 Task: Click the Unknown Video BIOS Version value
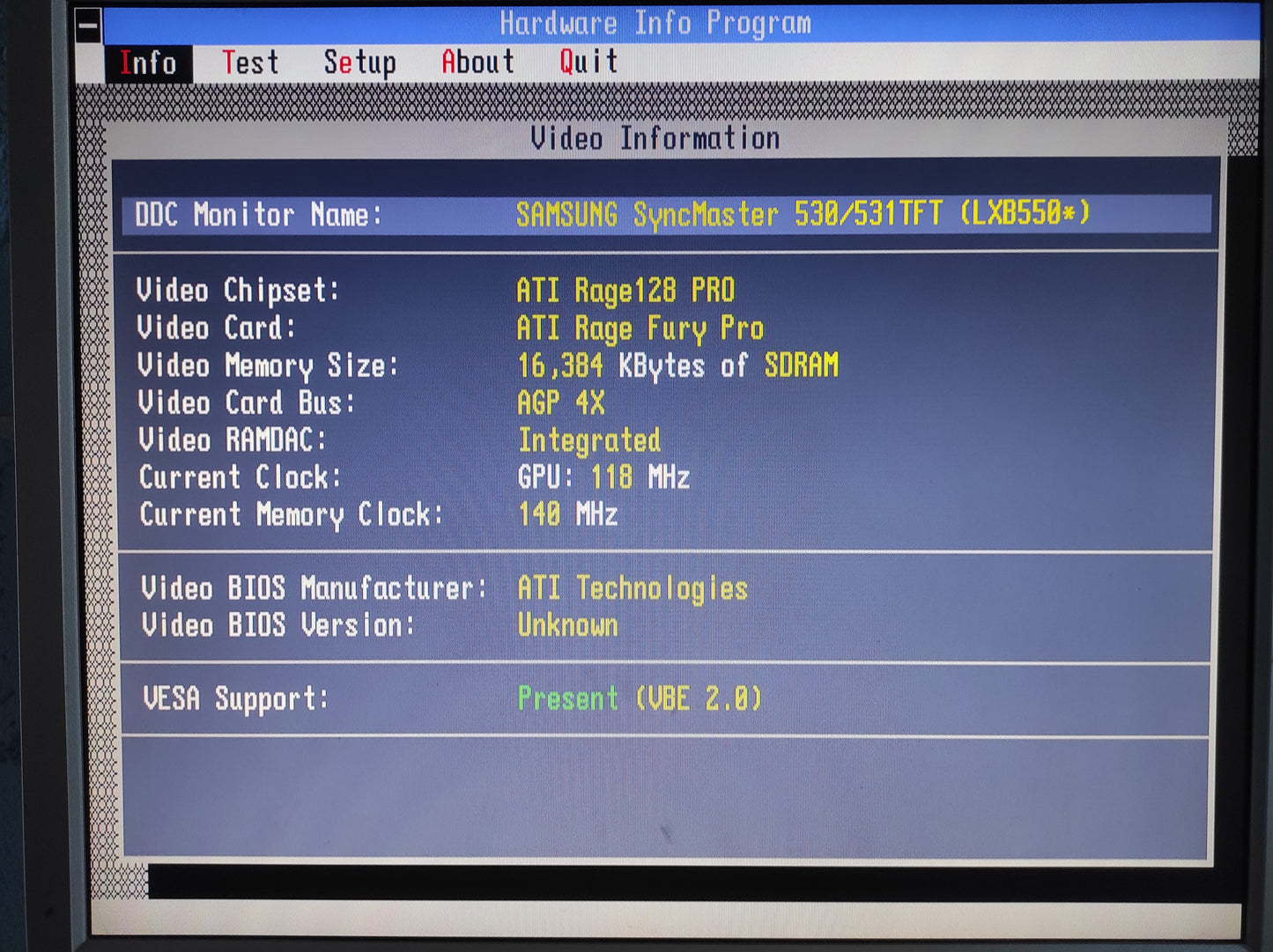click(567, 624)
